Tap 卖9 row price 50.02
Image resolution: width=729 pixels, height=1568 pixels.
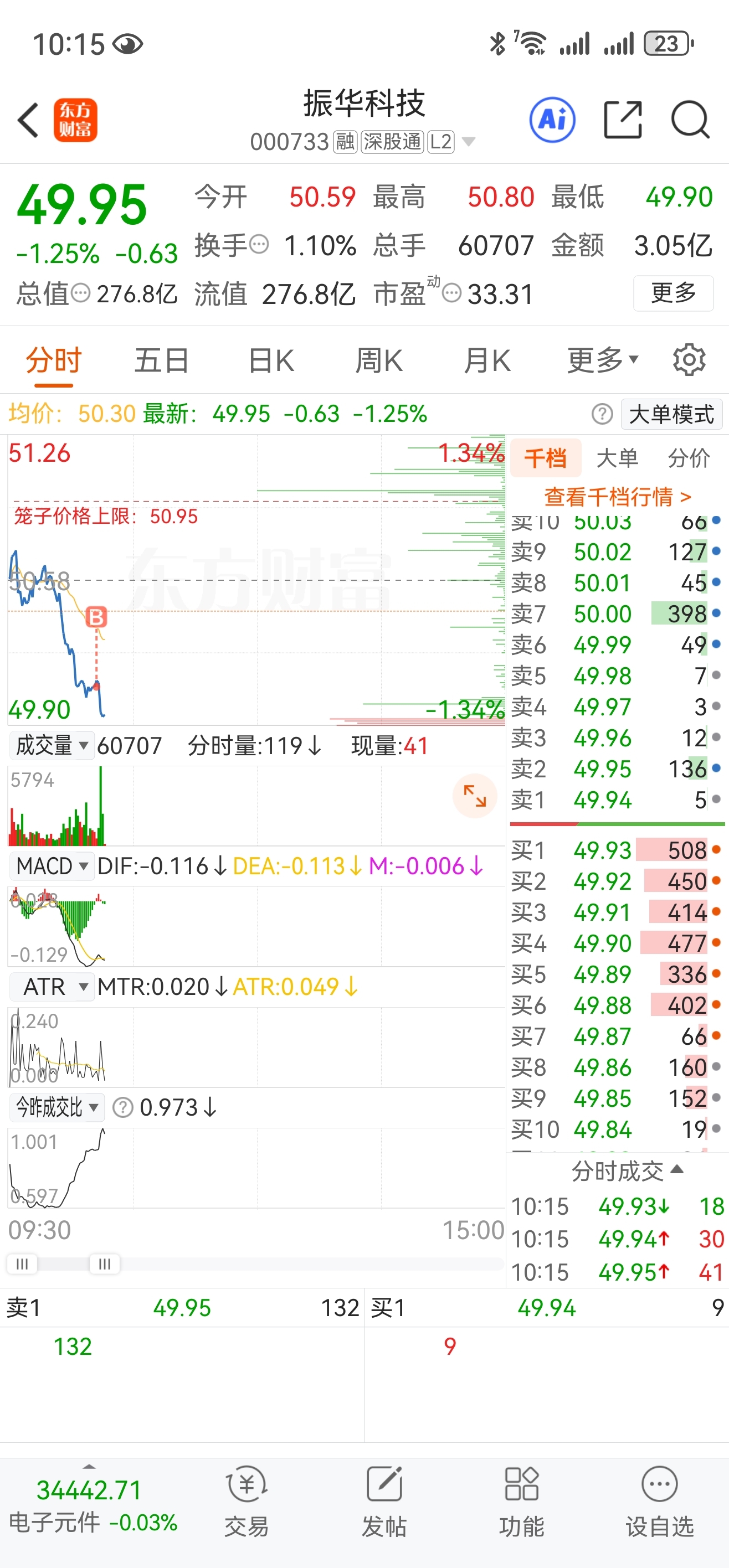pyautogui.click(x=602, y=552)
